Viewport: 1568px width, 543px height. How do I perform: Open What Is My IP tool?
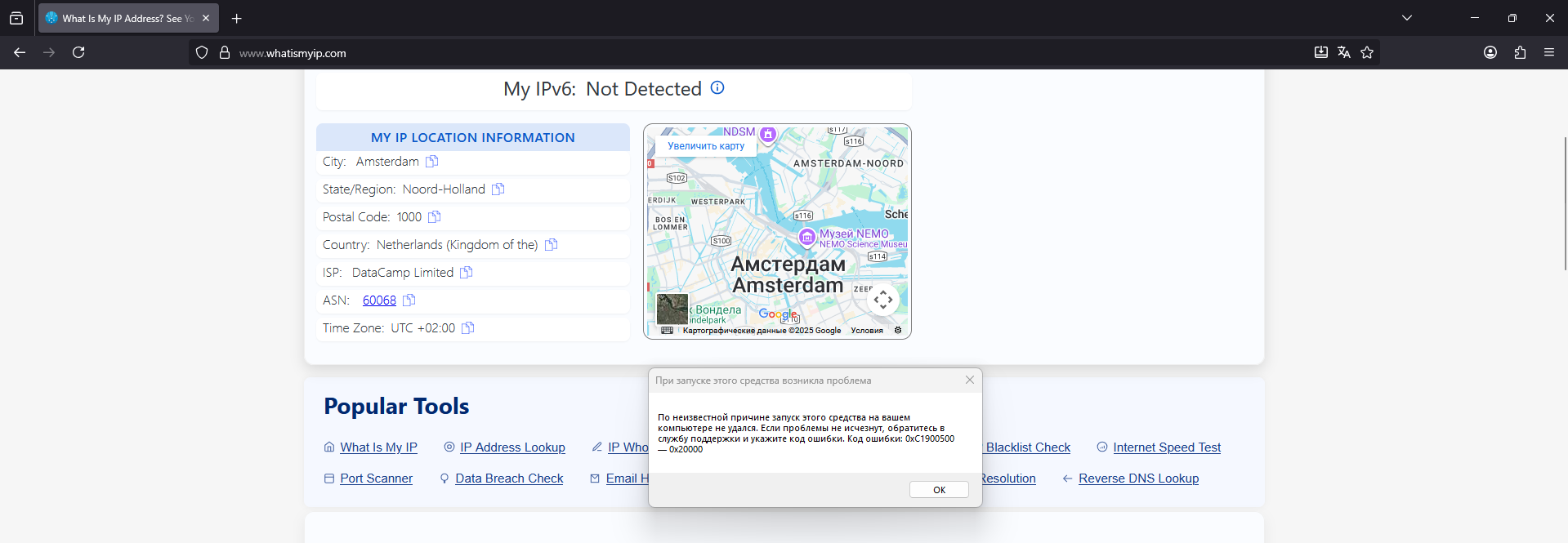(378, 447)
